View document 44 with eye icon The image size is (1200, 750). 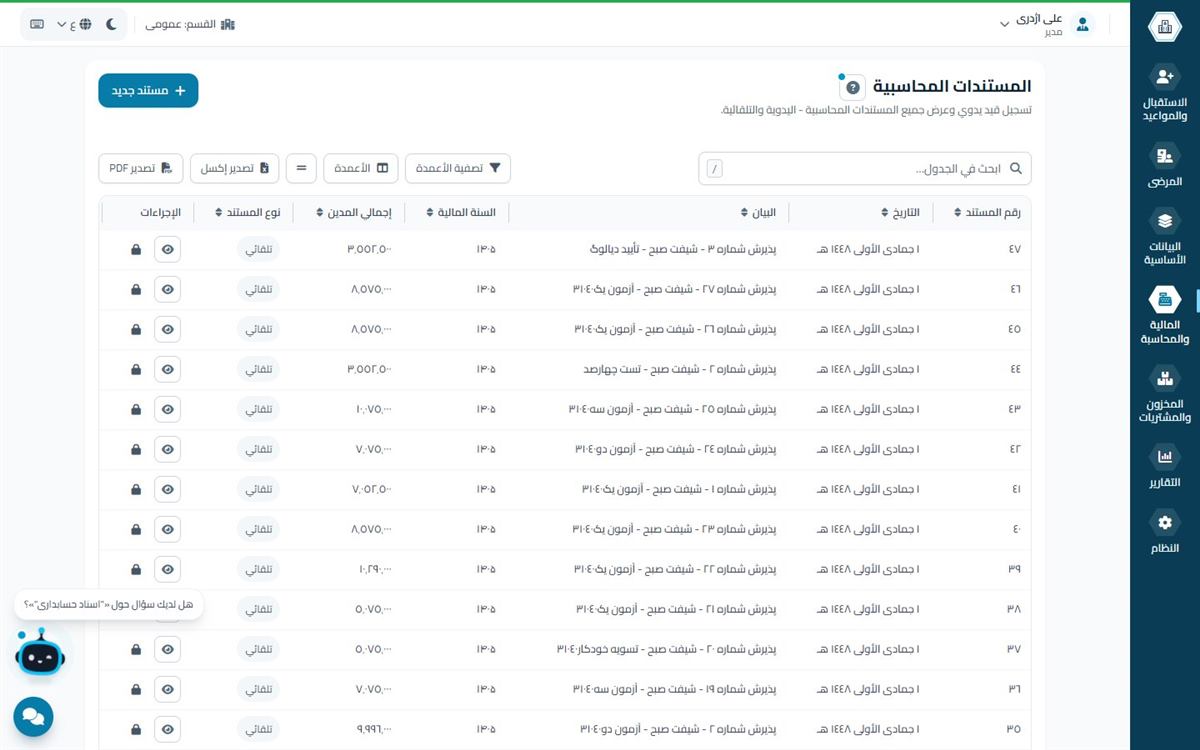(168, 369)
